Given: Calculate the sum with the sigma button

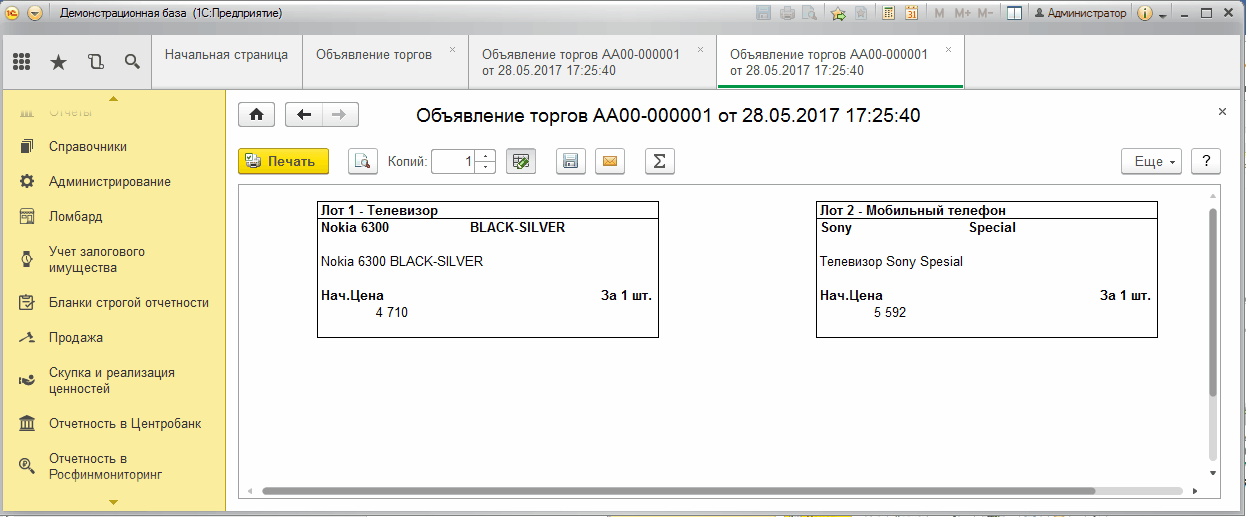Looking at the screenshot, I should click(x=659, y=161).
